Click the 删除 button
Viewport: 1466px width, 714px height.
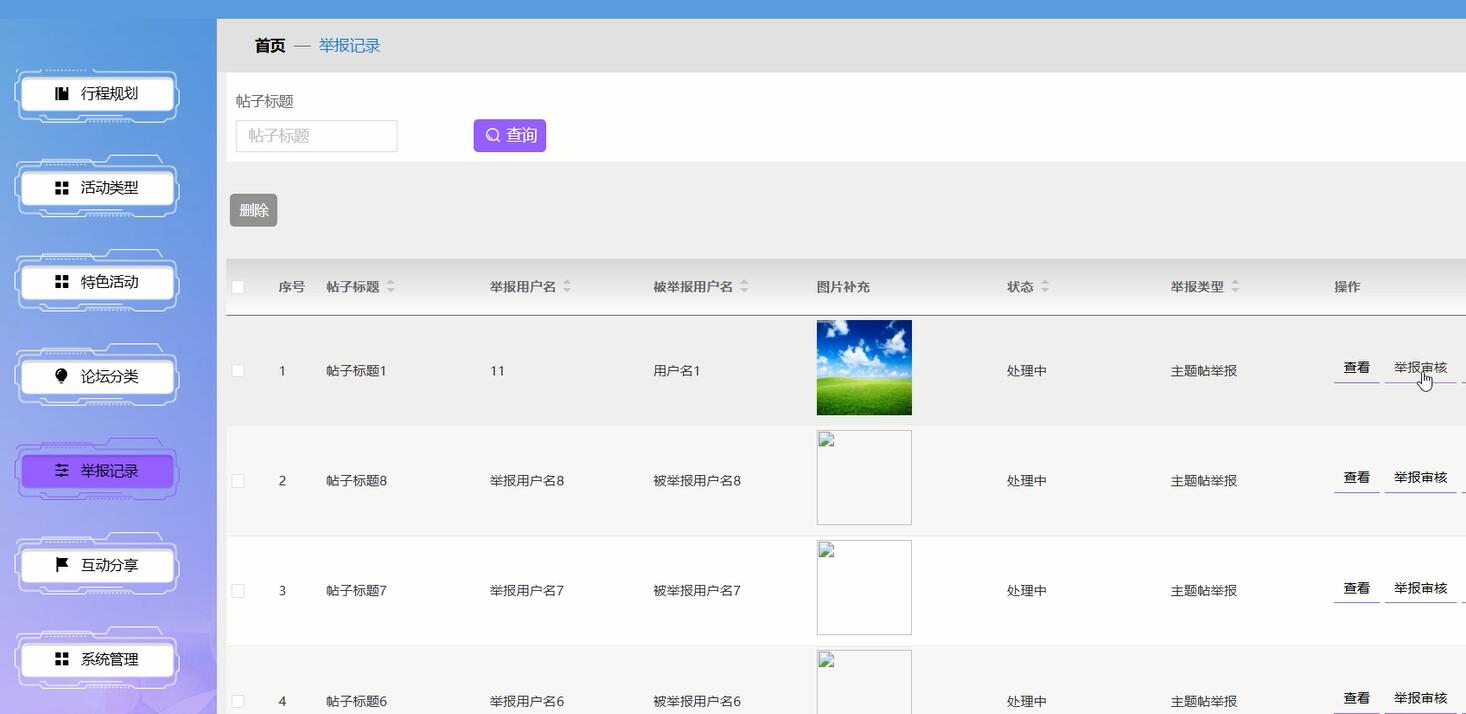253,209
